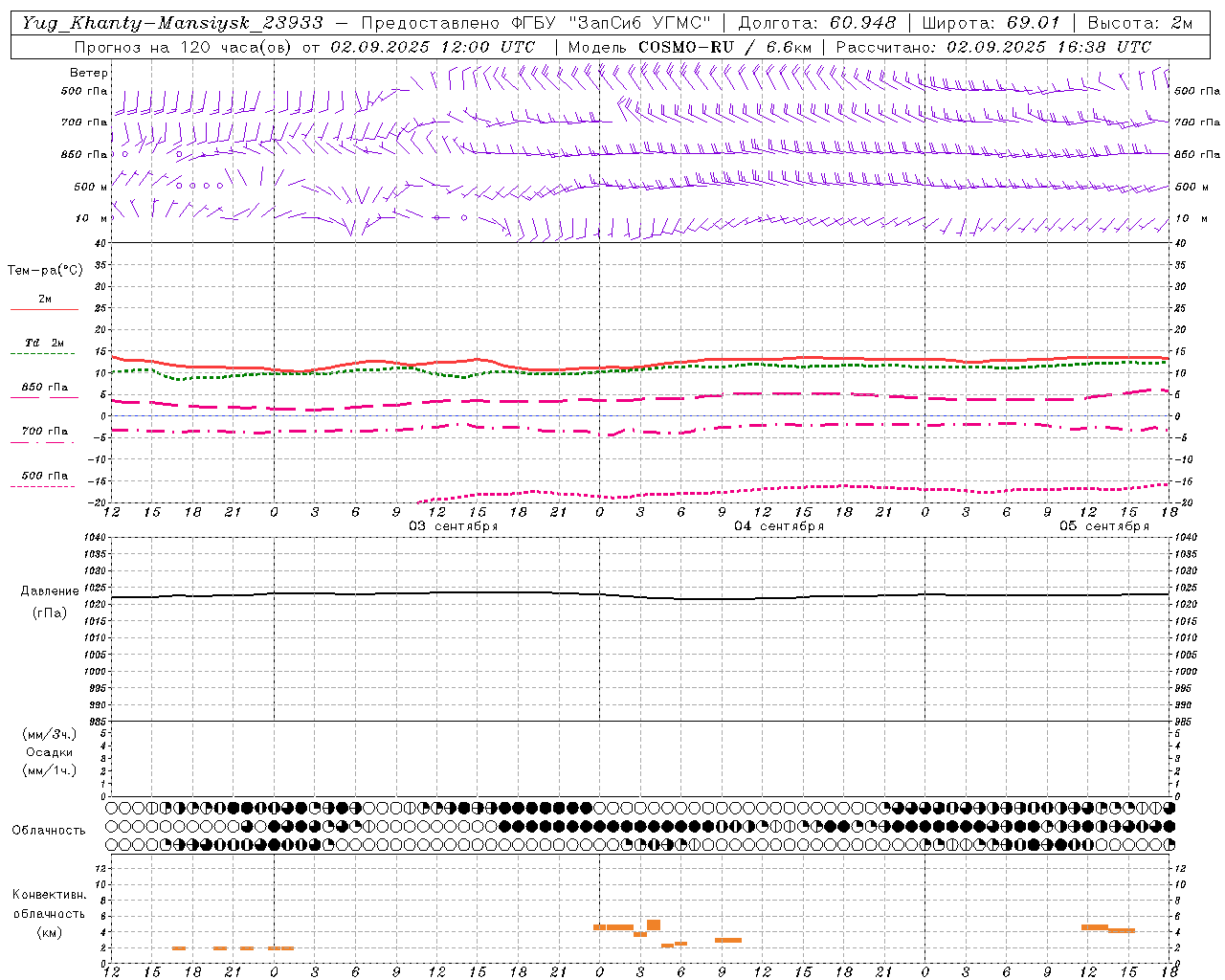Image resolution: width=1225 pixels, height=980 pixels.
Task: Click the 05 сентября date label
Action: click(x=1104, y=526)
